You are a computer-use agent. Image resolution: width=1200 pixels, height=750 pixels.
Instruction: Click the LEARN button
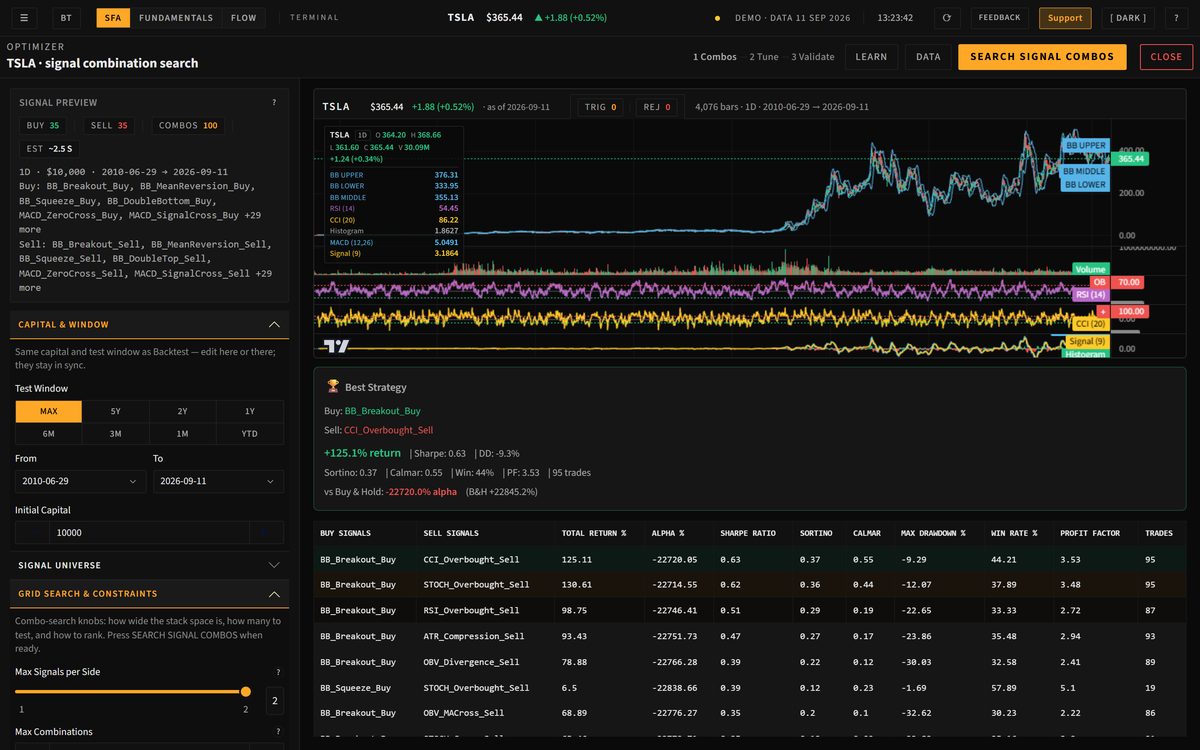[871, 57]
